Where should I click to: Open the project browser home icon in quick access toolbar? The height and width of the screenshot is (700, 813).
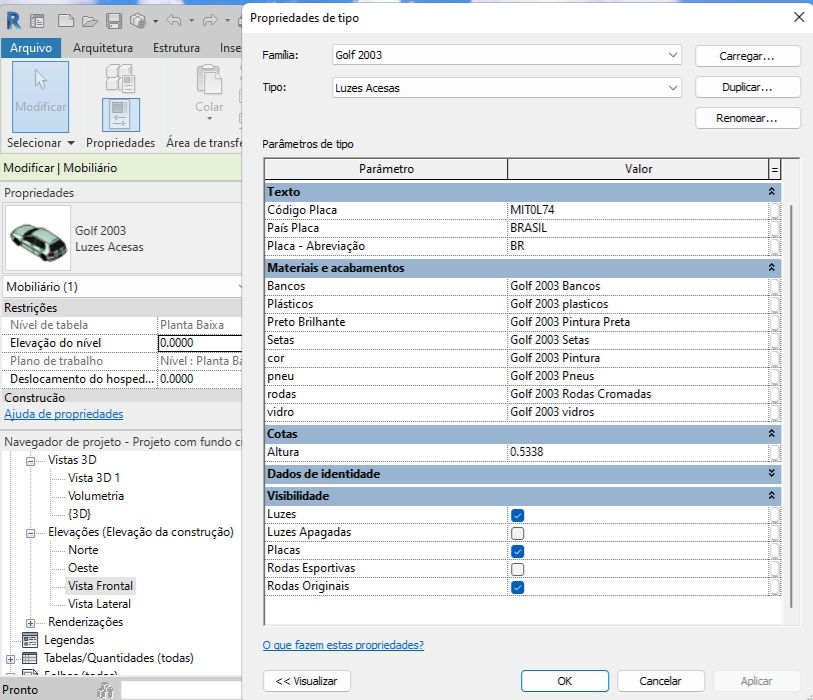(x=37, y=21)
